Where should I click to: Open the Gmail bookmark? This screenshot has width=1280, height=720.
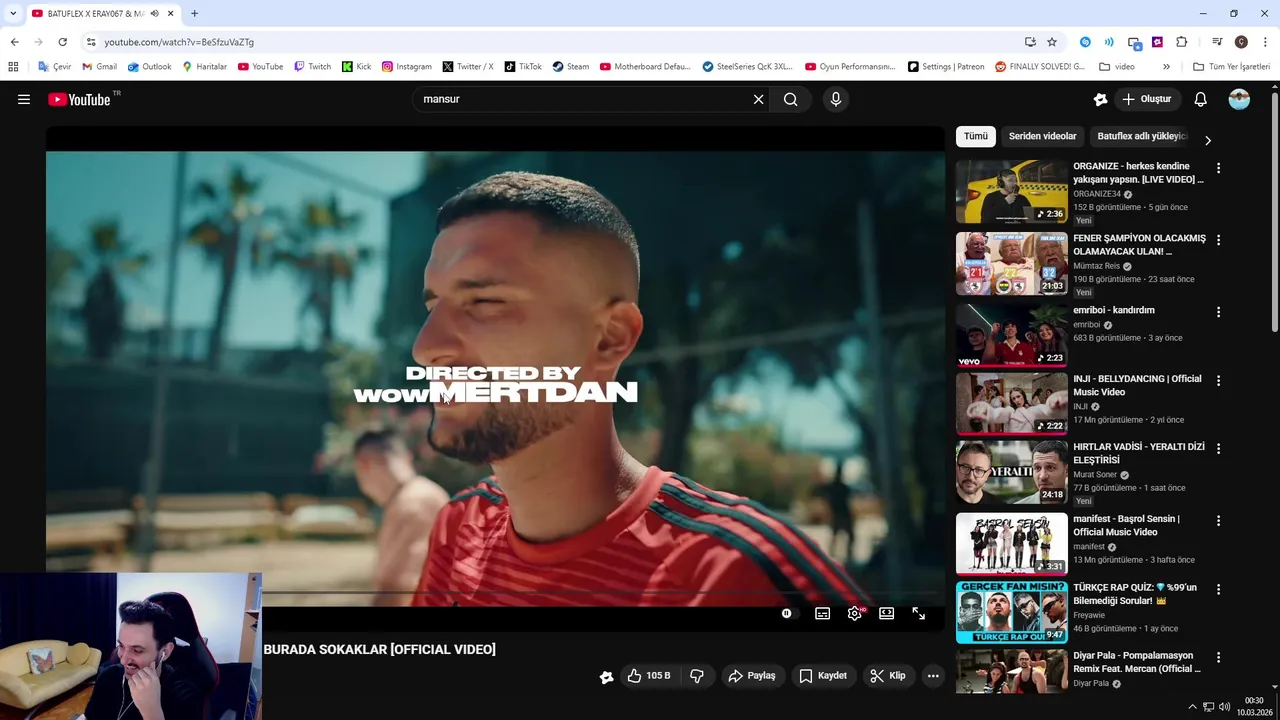(99, 67)
